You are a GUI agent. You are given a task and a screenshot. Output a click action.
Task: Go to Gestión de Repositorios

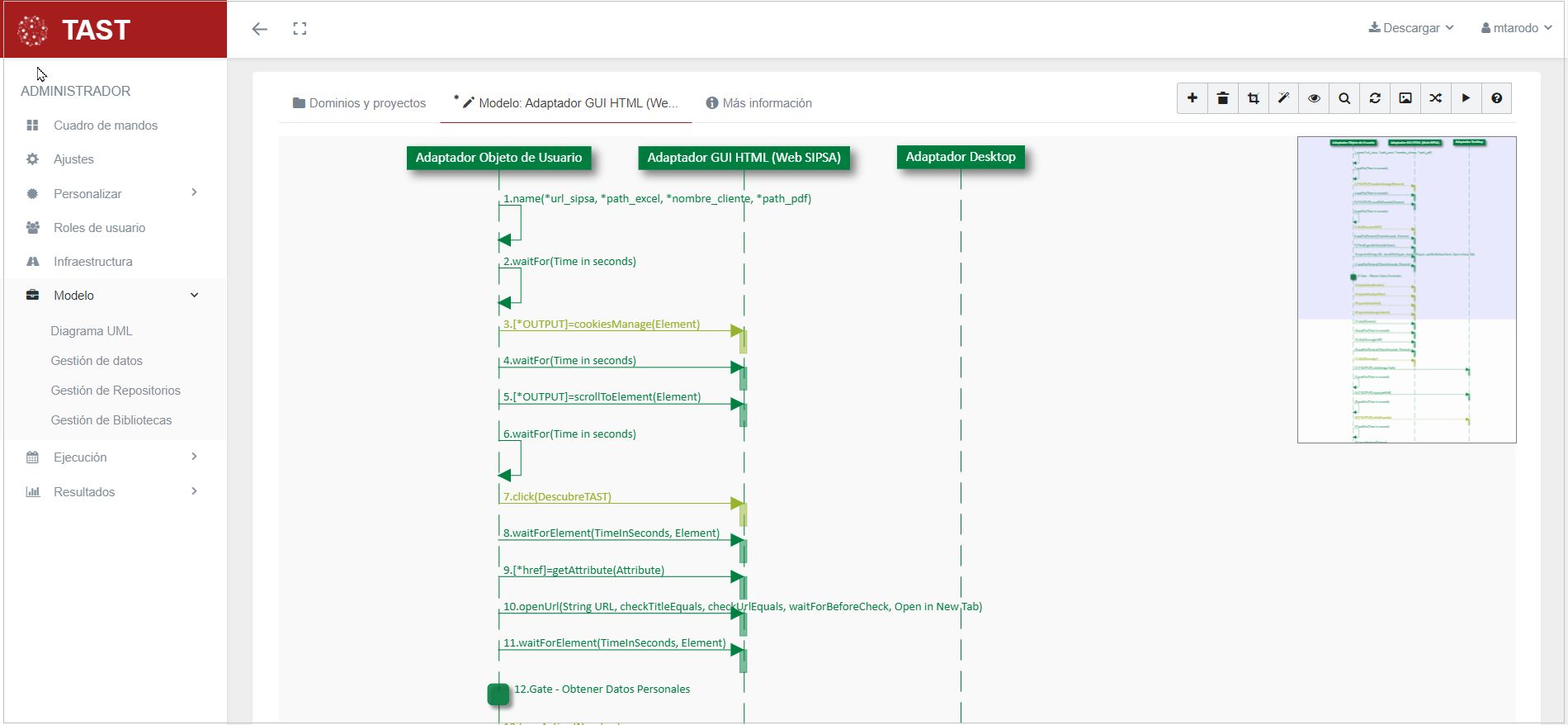(116, 391)
